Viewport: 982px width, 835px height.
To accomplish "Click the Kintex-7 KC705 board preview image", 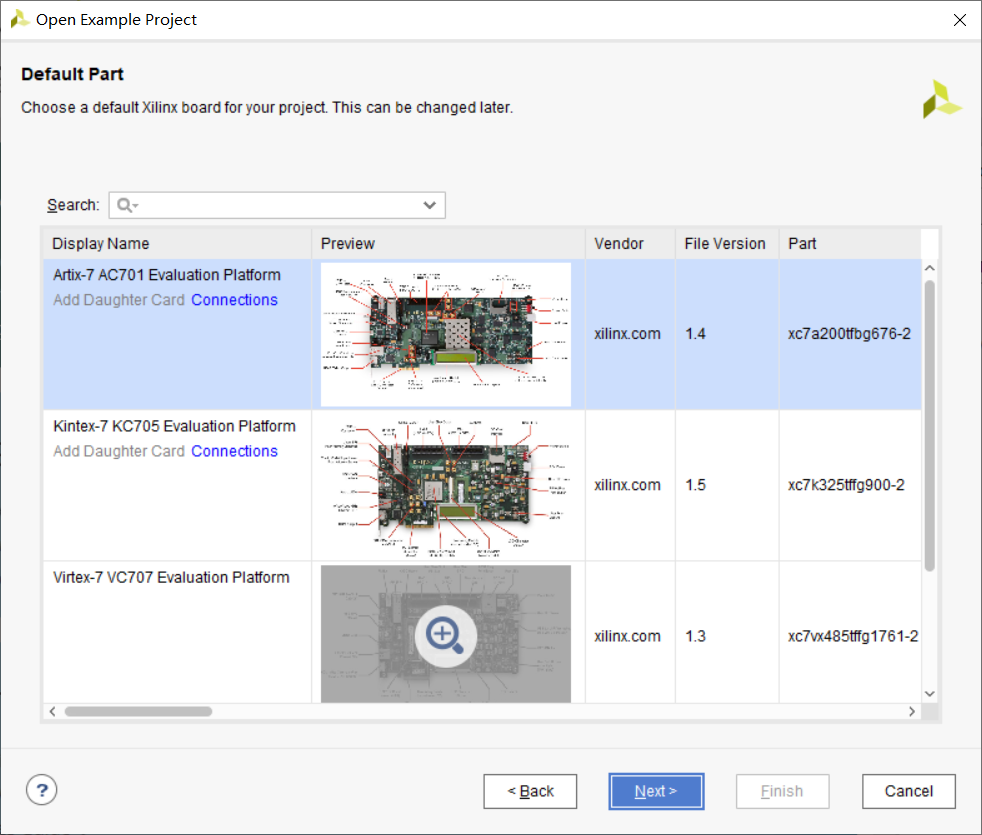I will pyautogui.click(x=446, y=485).
